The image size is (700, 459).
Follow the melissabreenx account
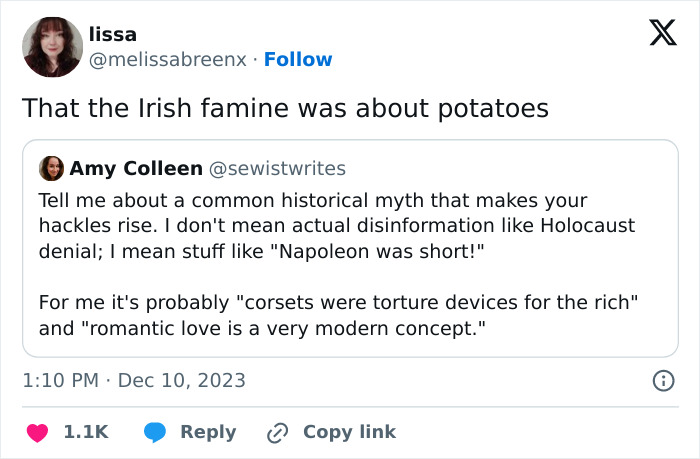(x=298, y=60)
